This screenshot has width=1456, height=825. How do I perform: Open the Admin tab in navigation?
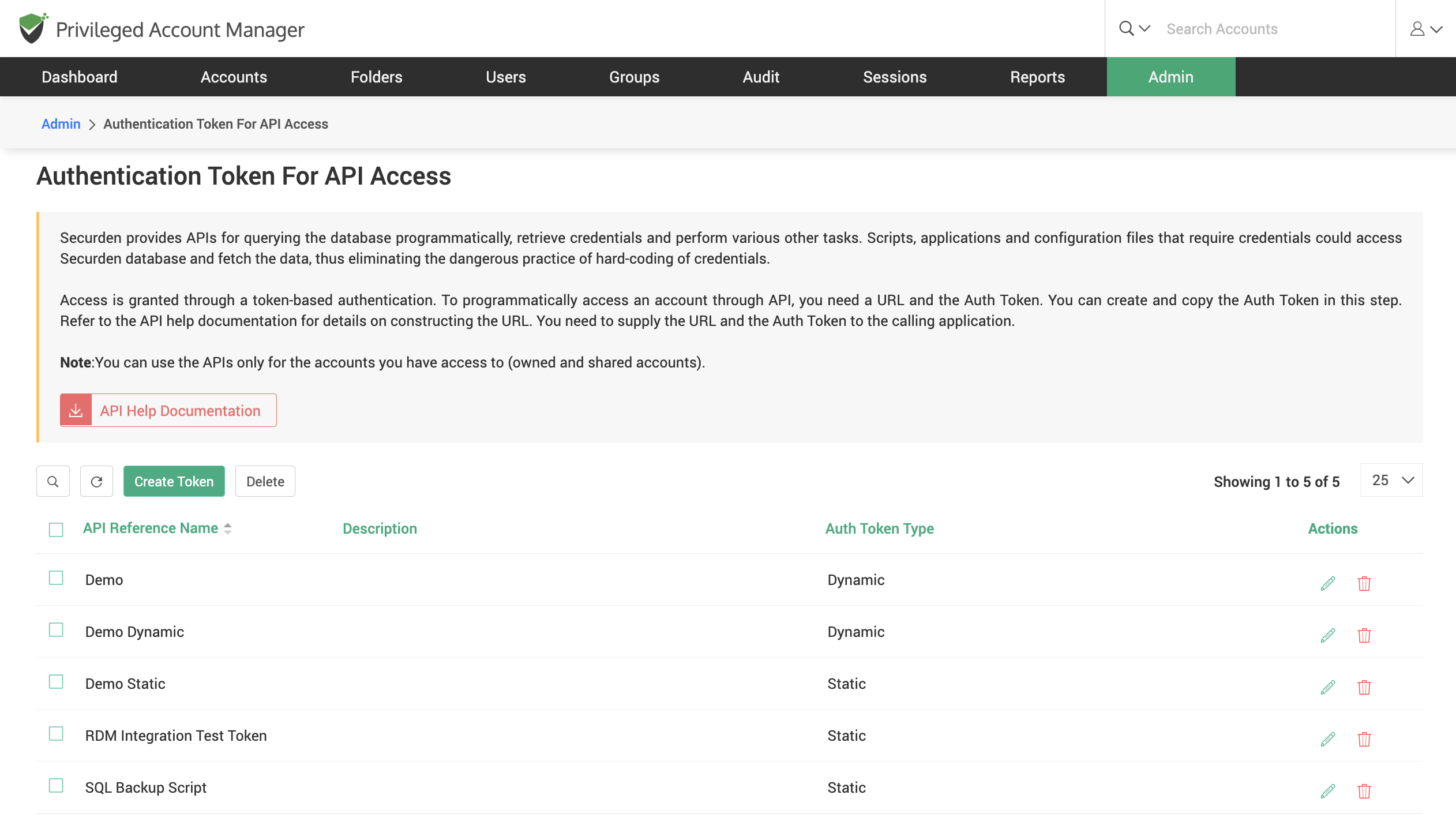[x=1171, y=76]
